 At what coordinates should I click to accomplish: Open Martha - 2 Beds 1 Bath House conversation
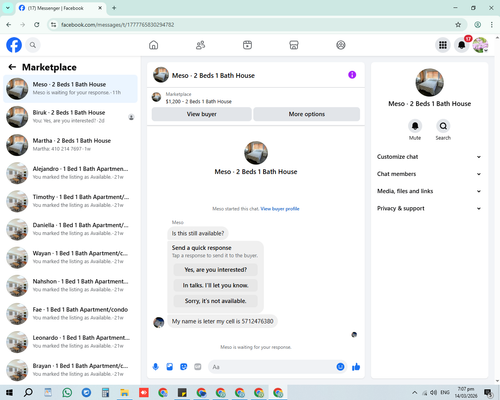click(x=70, y=145)
